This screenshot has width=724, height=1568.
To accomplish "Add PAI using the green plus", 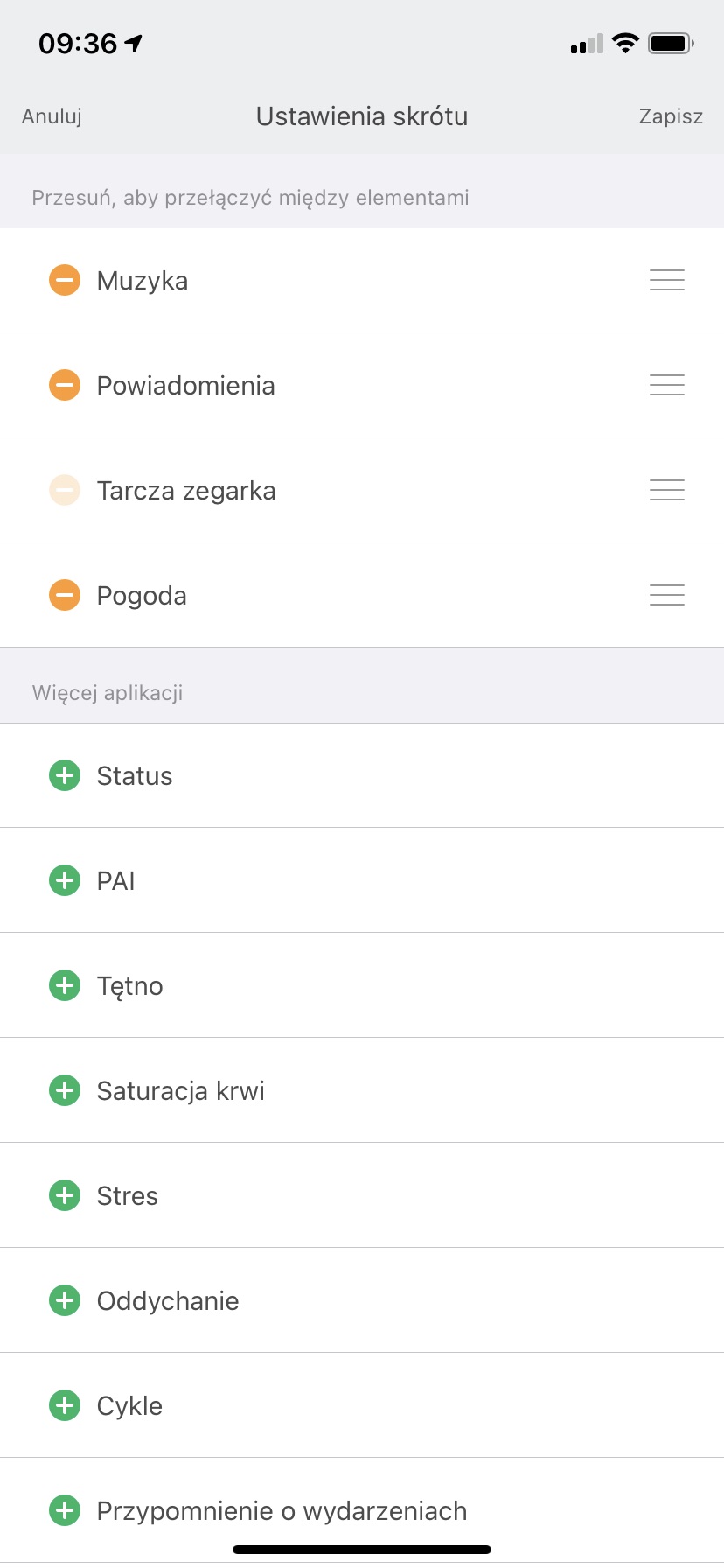I will point(65,880).
